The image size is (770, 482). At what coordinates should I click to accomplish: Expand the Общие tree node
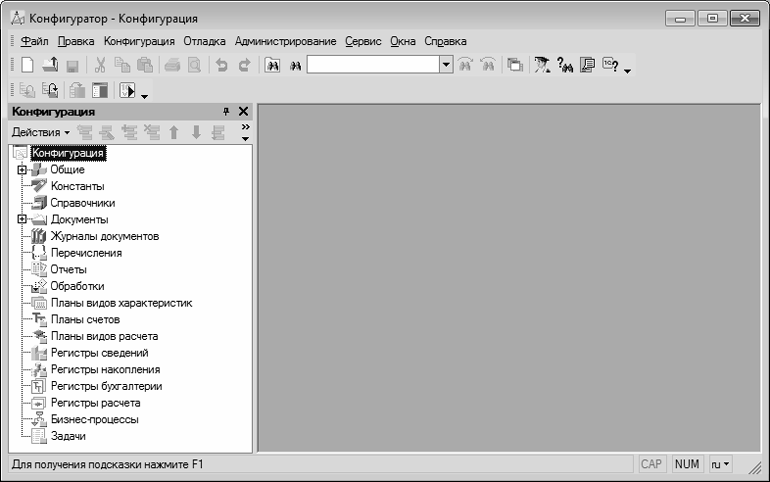(x=20, y=170)
